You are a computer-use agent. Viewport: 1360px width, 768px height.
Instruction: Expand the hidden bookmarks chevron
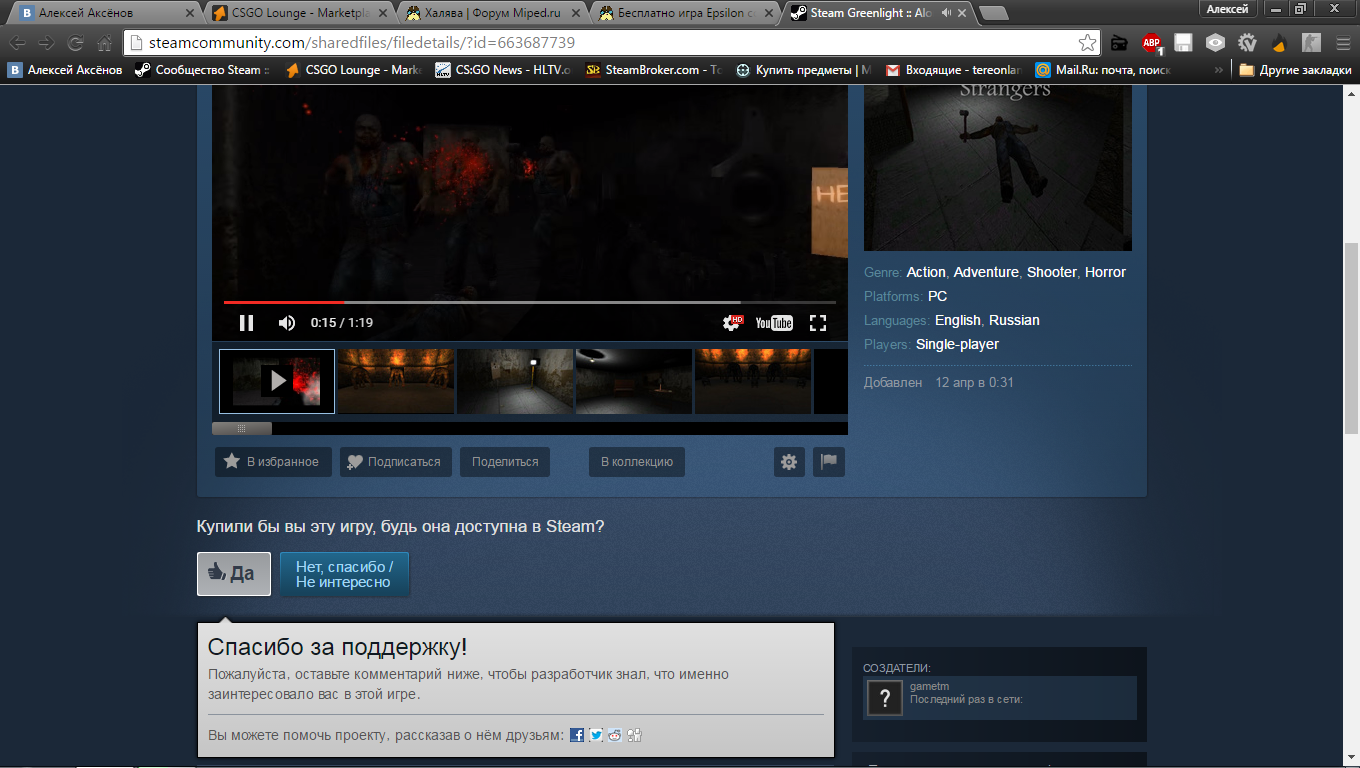[1219, 70]
